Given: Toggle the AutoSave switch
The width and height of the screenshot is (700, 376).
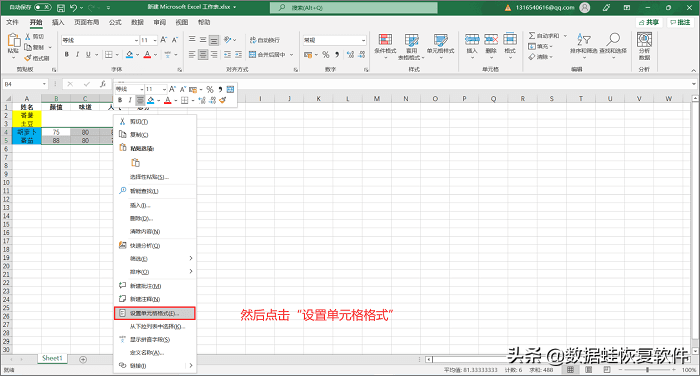Looking at the screenshot, I should click(x=42, y=8).
